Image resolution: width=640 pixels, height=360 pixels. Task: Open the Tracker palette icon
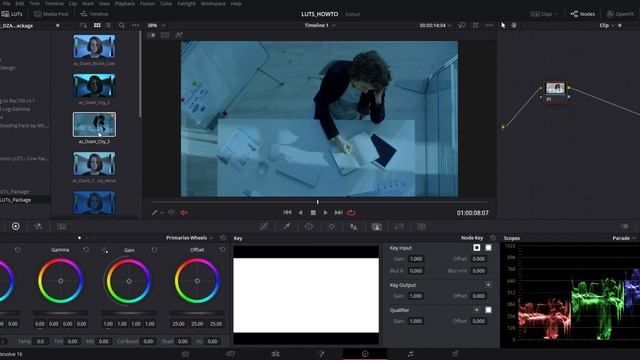click(x=331, y=227)
